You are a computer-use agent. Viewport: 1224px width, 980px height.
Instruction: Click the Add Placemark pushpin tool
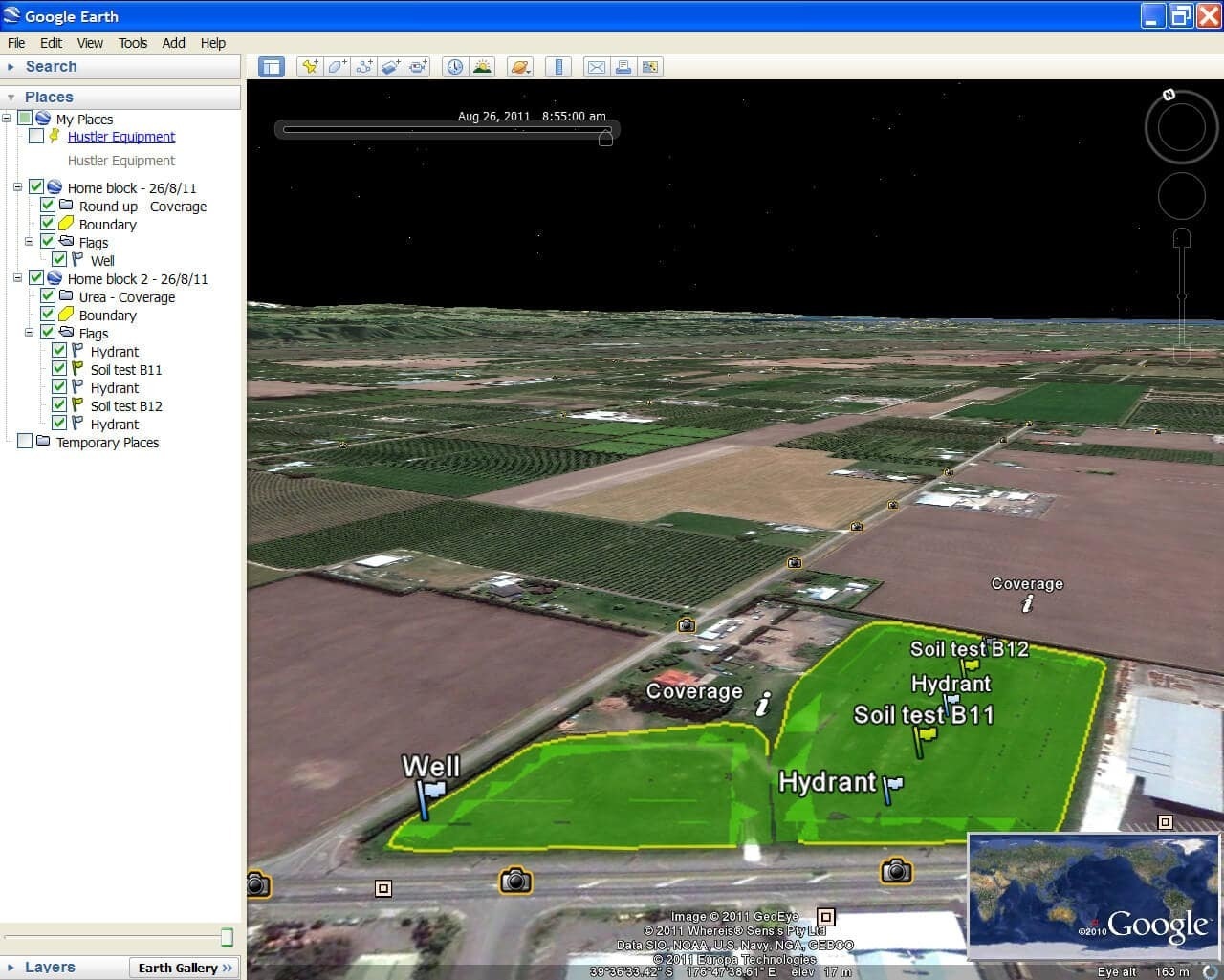[x=309, y=67]
